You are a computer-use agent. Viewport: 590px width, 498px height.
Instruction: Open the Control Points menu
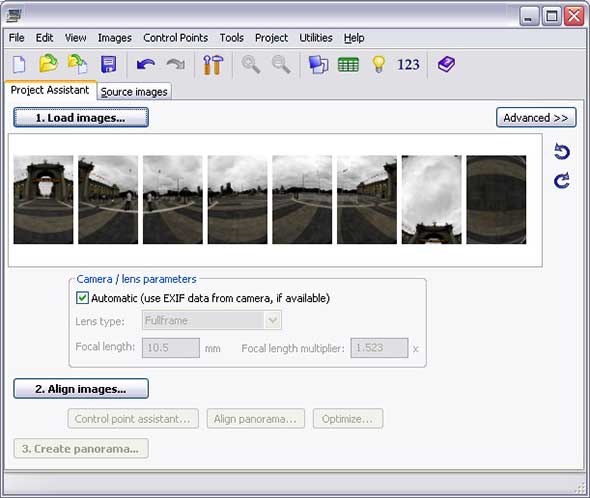pyautogui.click(x=175, y=38)
